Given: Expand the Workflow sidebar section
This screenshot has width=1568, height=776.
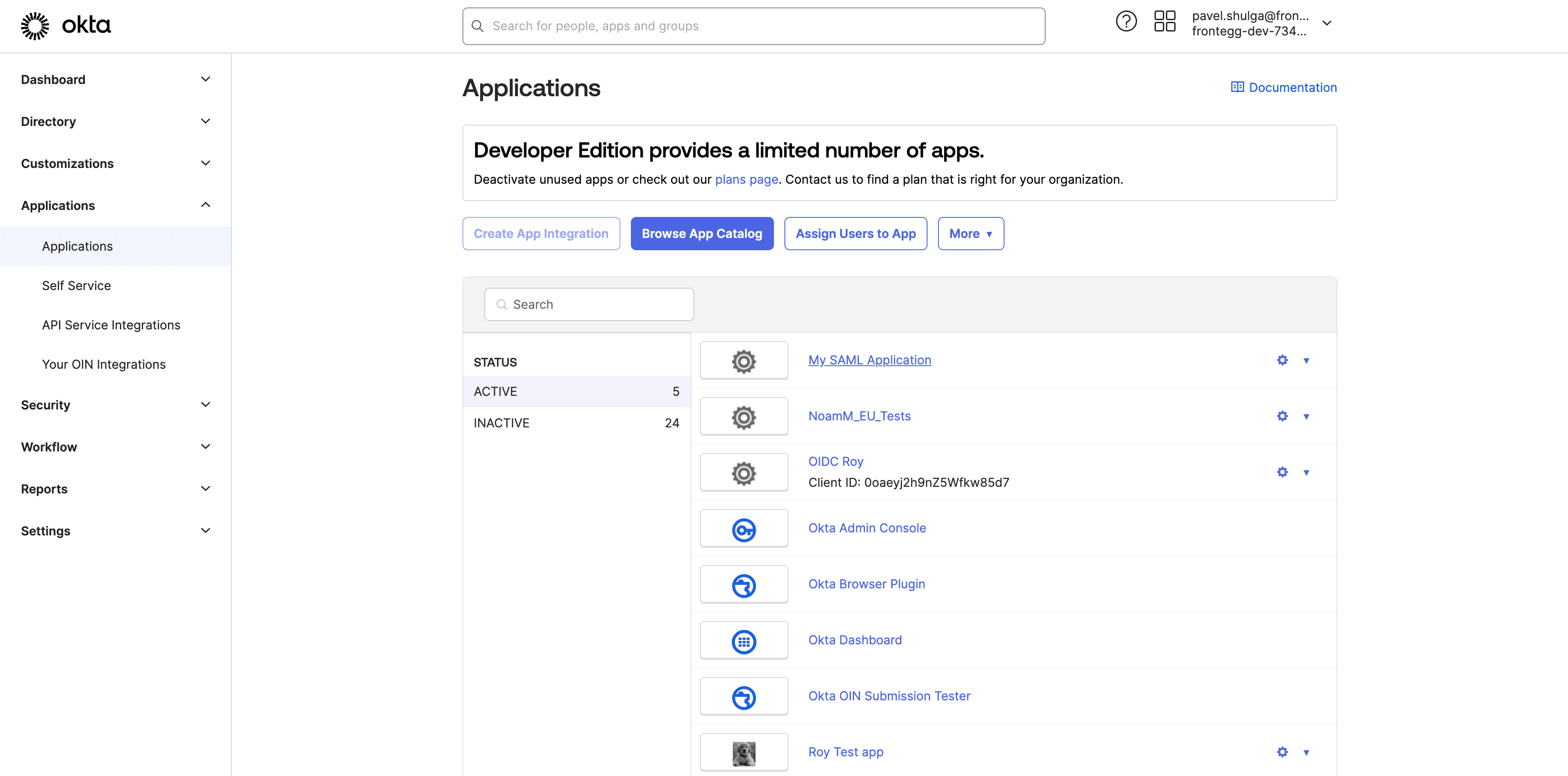Looking at the screenshot, I should point(115,447).
